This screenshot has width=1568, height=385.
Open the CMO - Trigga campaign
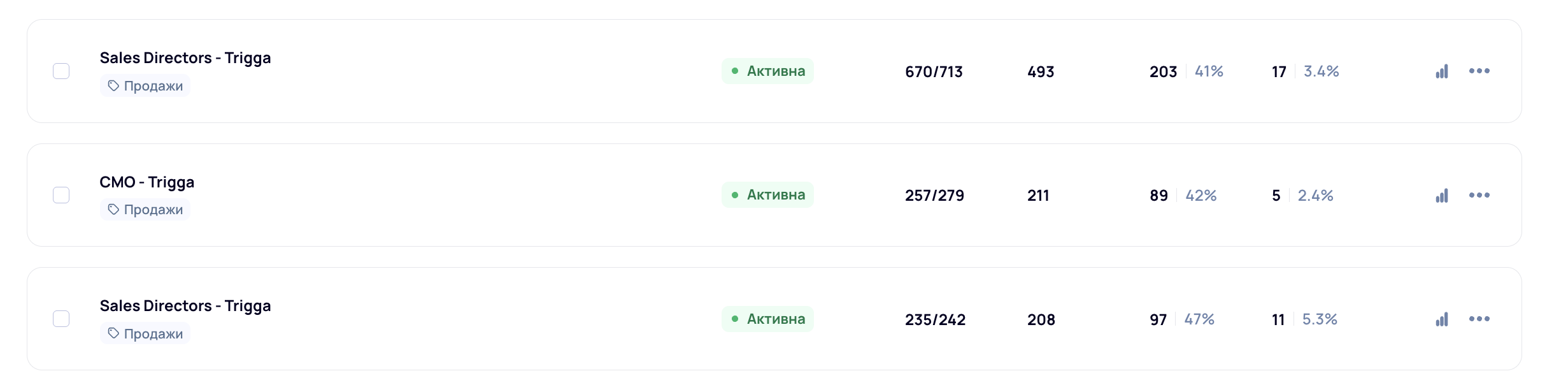(147, 182)
